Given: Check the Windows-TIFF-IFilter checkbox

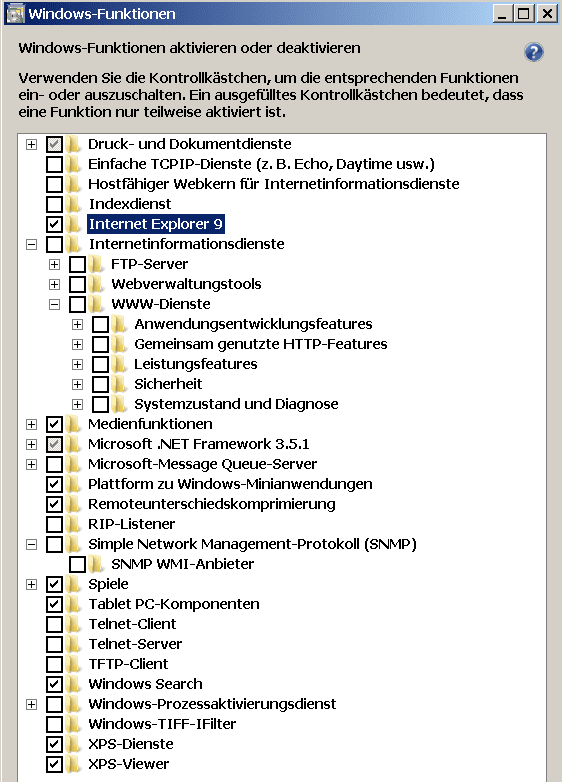Looking at the screenshot, I should coord(54,724).
